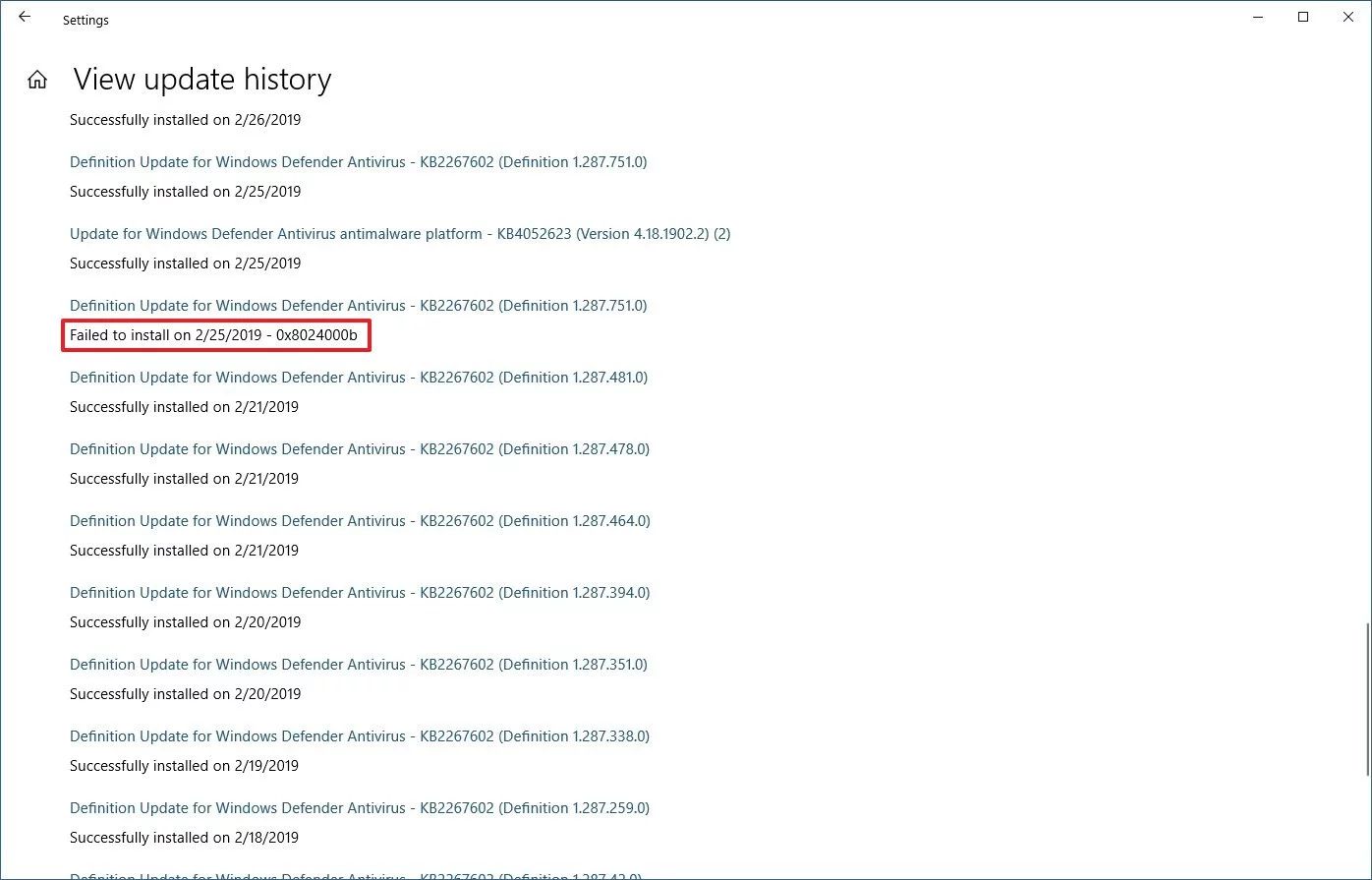Screen dimensions: 1372x880
Task: Open the successfully installed Definition 1.287.751.0 link
Action: 359,162
